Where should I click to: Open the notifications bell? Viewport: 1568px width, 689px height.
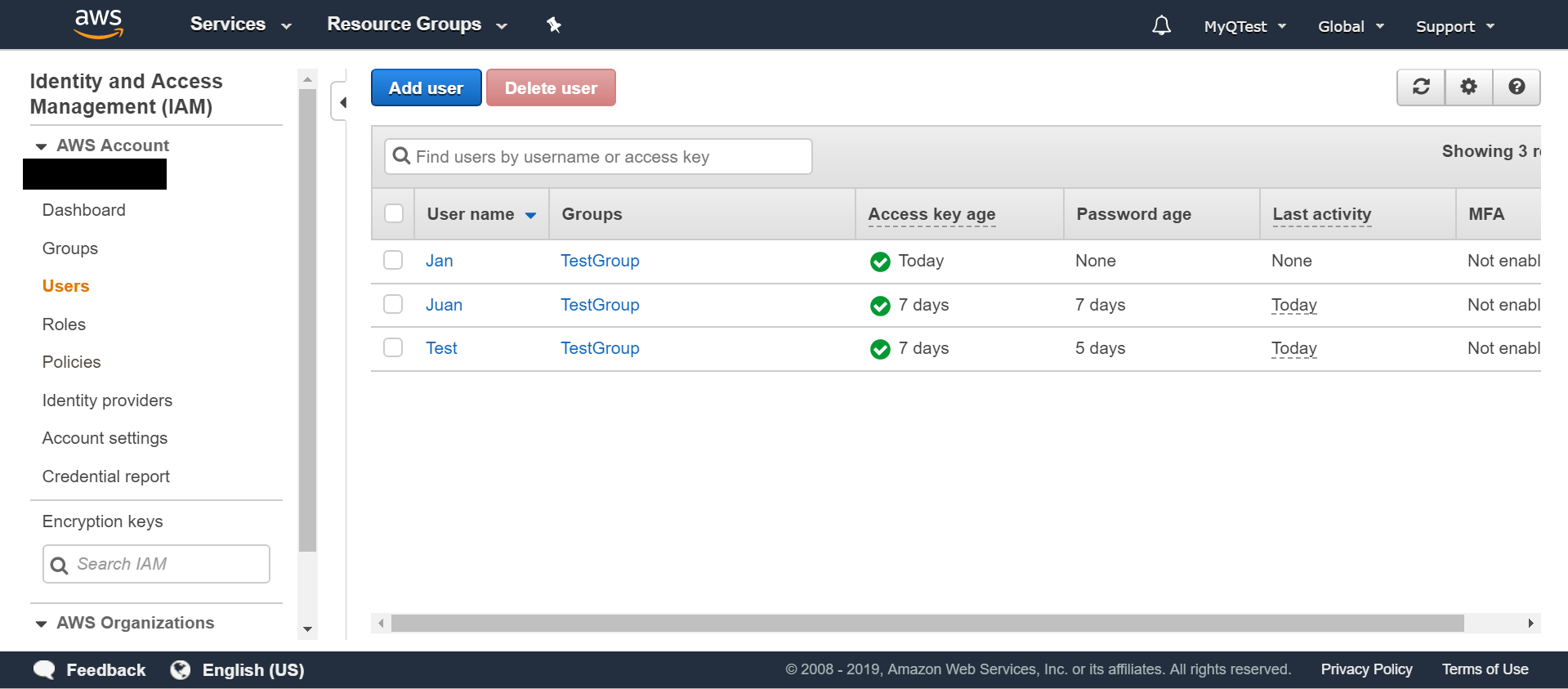coord(1161,26)
